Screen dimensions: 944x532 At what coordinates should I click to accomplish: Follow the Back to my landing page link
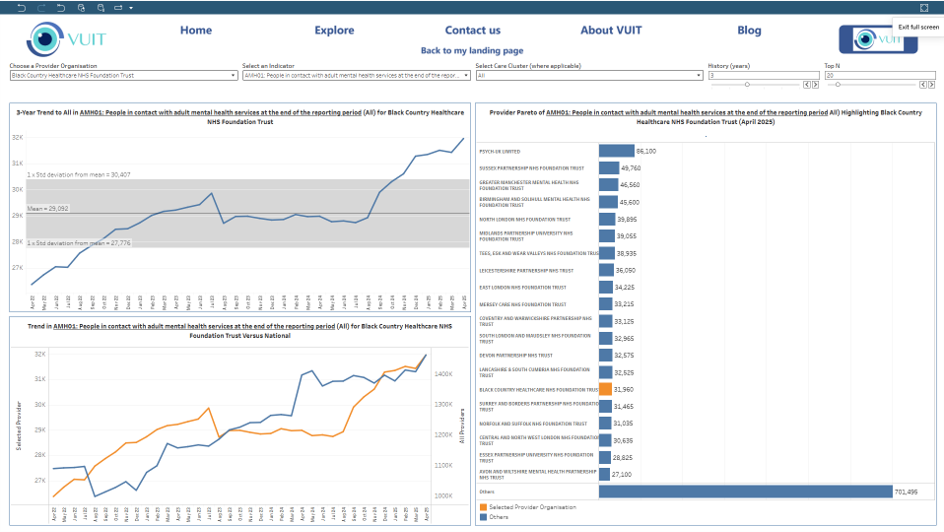(x=472, y=51)
